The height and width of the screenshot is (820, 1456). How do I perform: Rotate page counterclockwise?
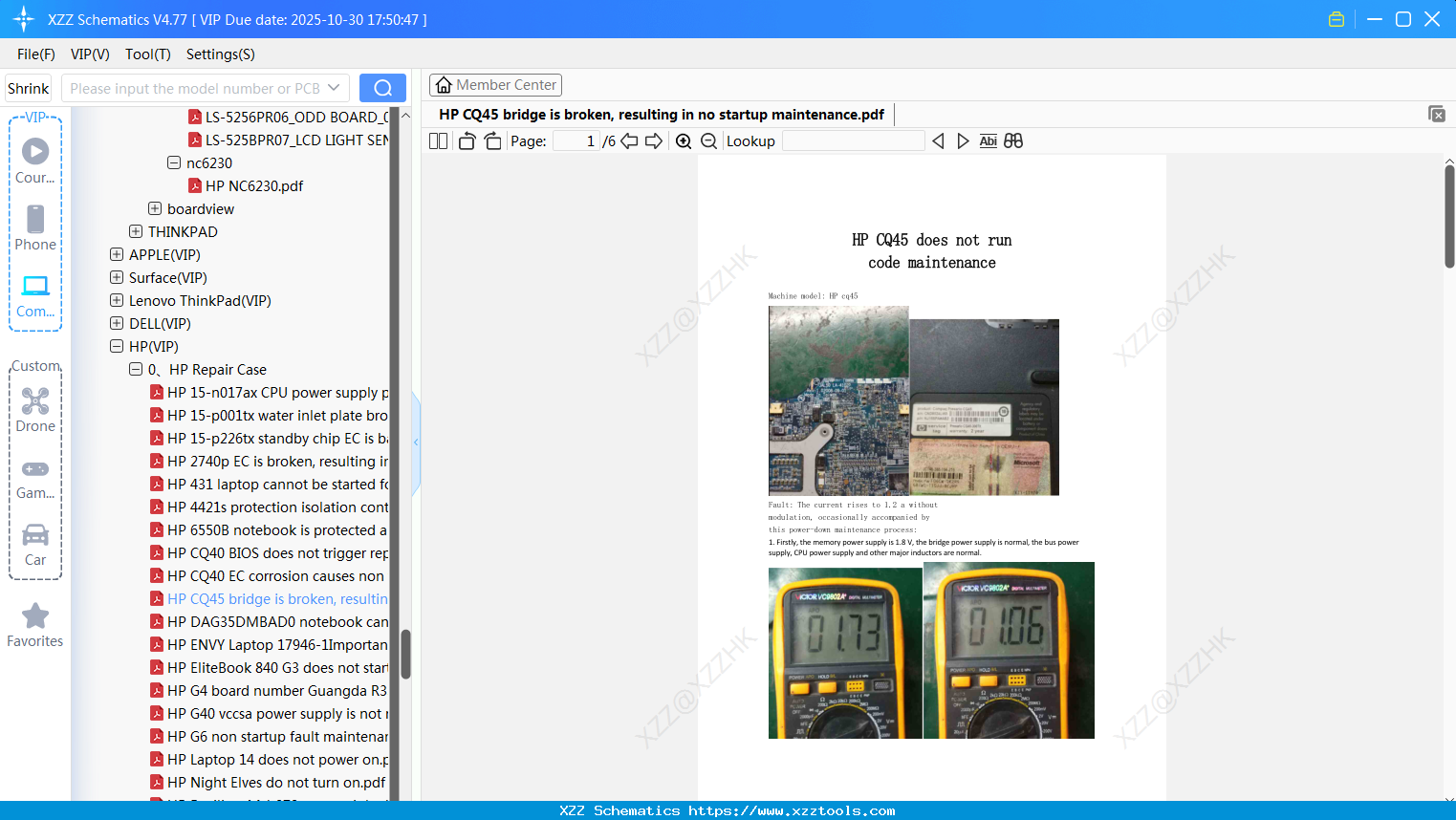point(467,141)
